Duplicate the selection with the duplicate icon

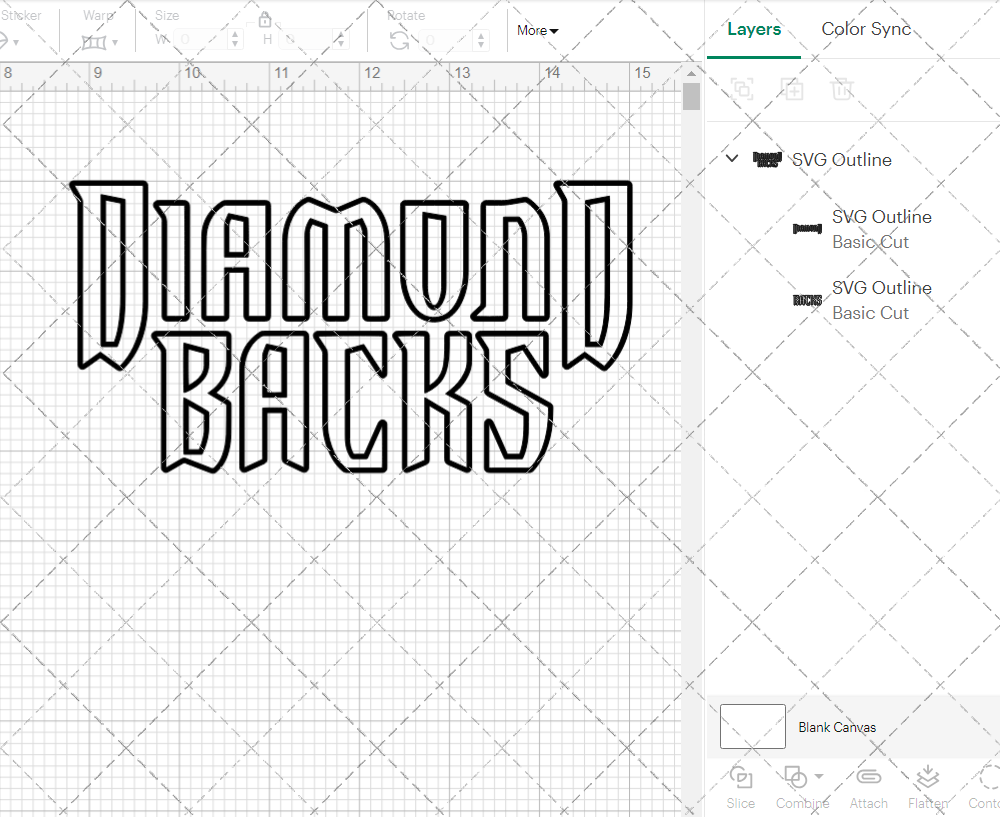tap(792, 89)
